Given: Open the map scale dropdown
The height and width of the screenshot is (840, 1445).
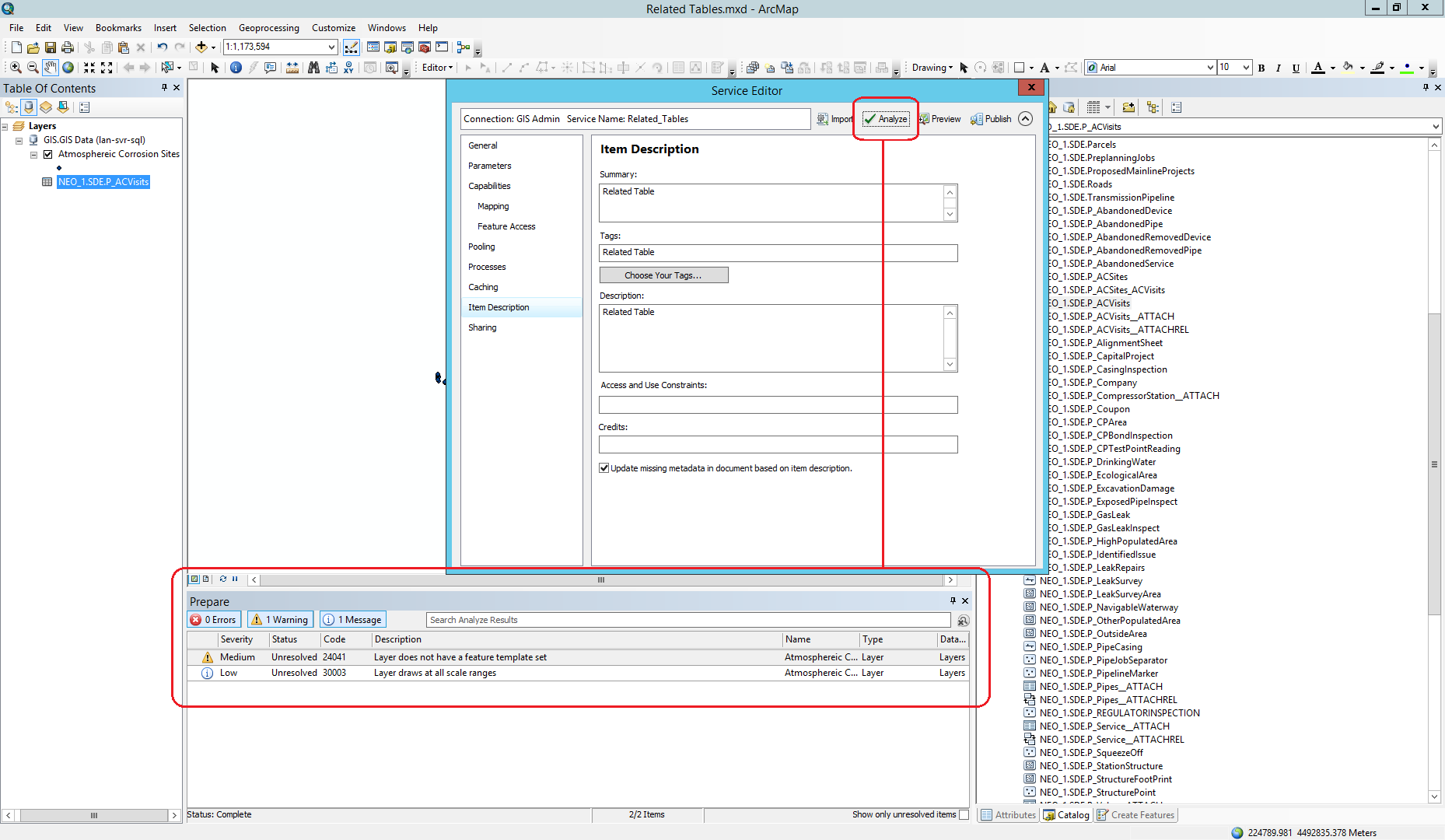Looking at the screenshot, I should [x=331, y=47].
